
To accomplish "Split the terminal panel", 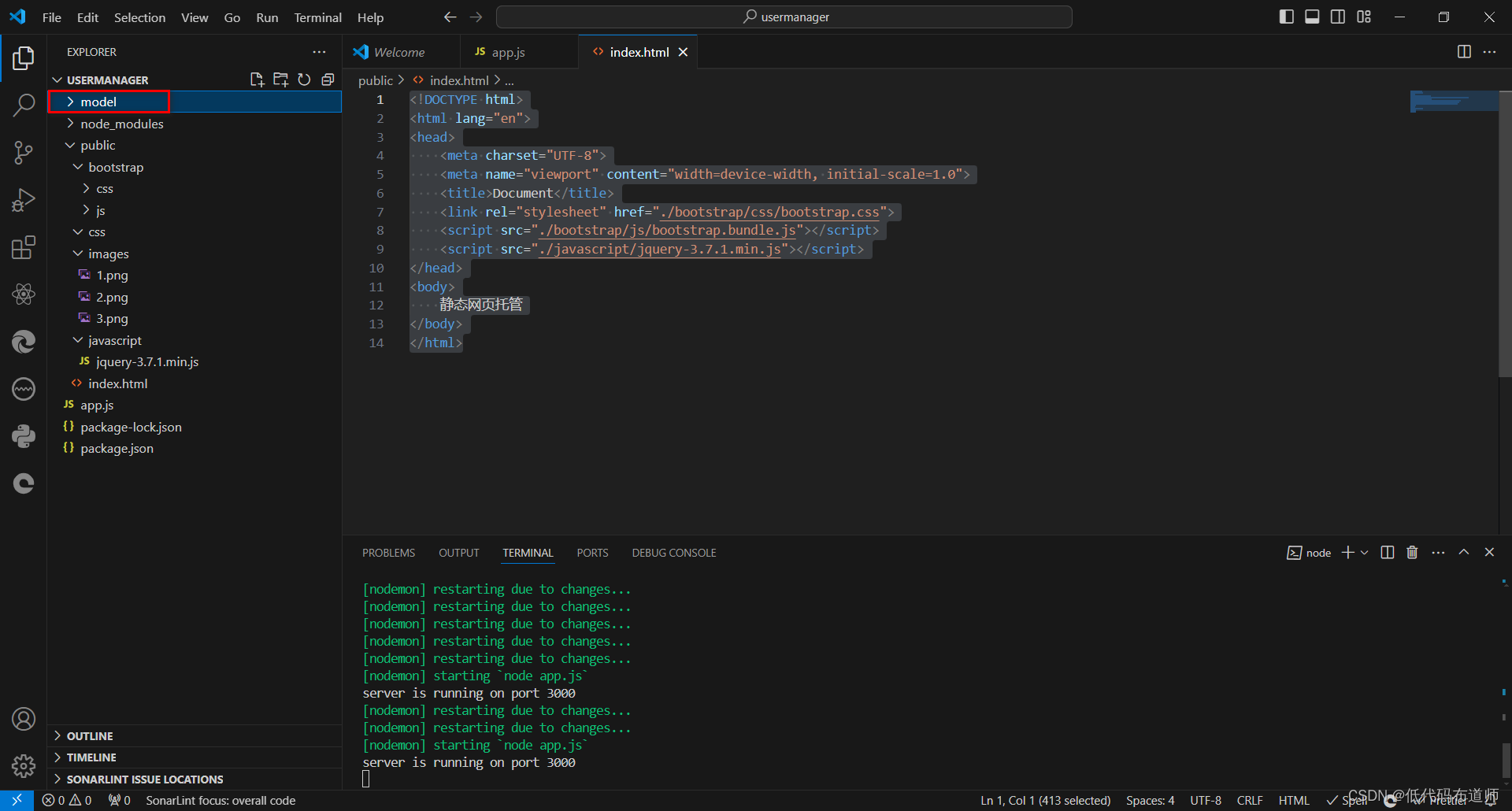I will (x=1388, y=553).
